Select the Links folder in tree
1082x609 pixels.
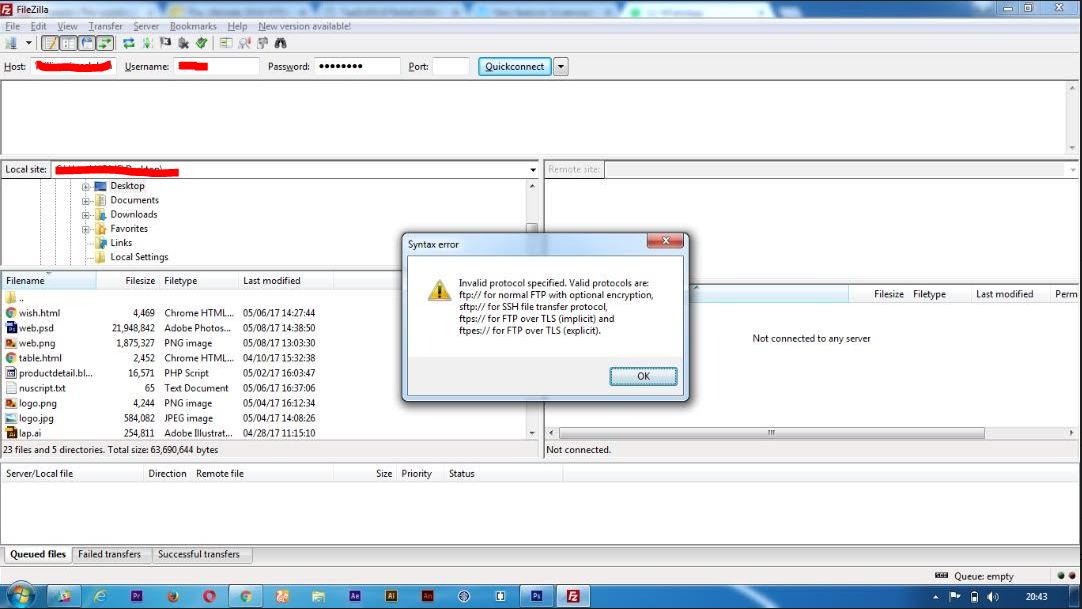(x=121, y=243)
